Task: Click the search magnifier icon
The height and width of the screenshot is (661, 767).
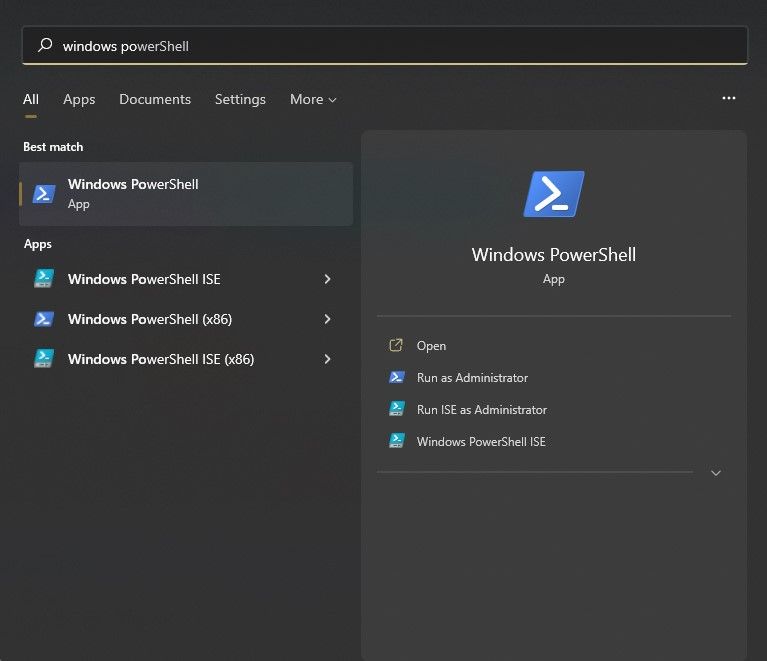Action: [45, 45]
